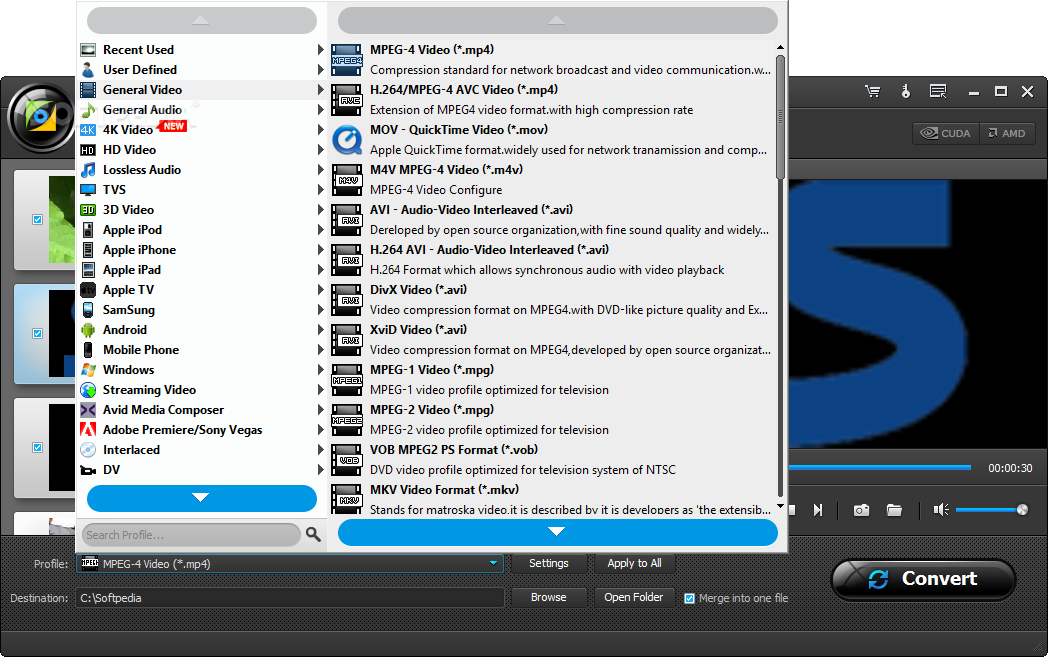The height and width of the screenshot is (657, 1048).
Task: Click the DV camcorder icon
Action: [x=88, y=470]
